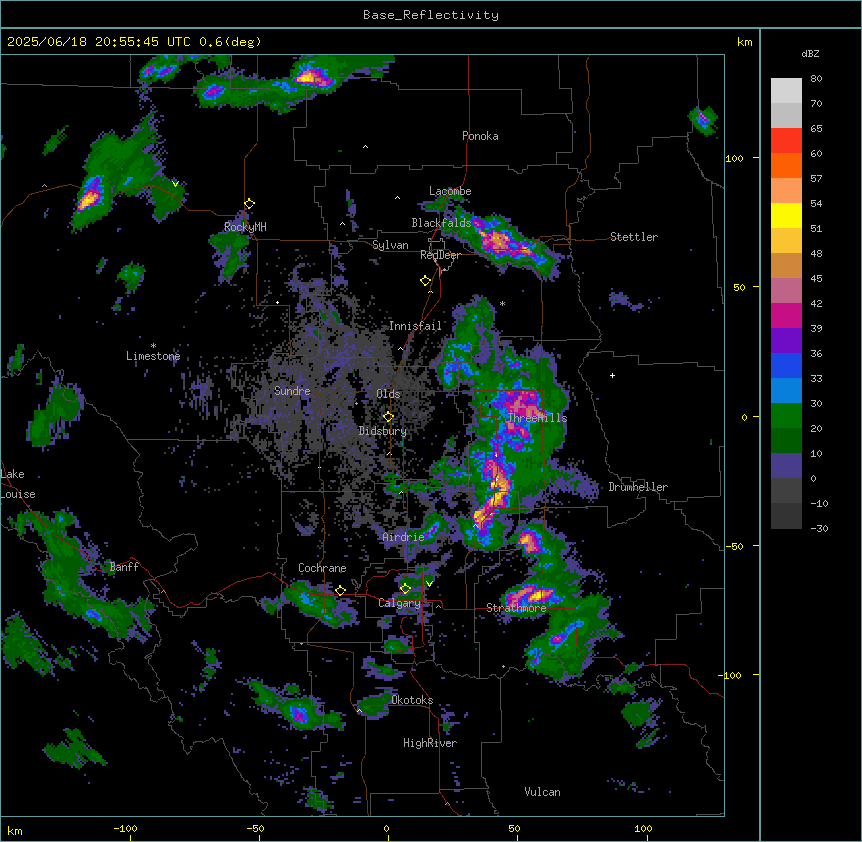Click the Stettler city label
Image resolution: width=862 pixels, height=842 pixels.
[634, 237]
